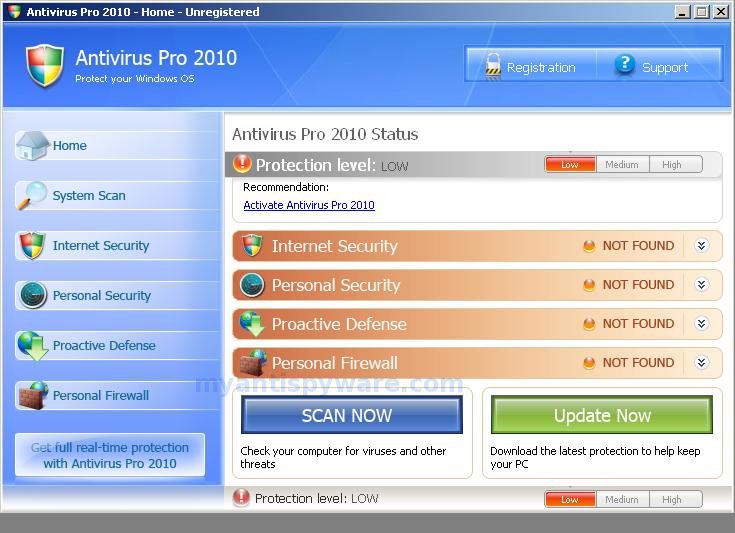Click the Registration button

pos(531,65)
